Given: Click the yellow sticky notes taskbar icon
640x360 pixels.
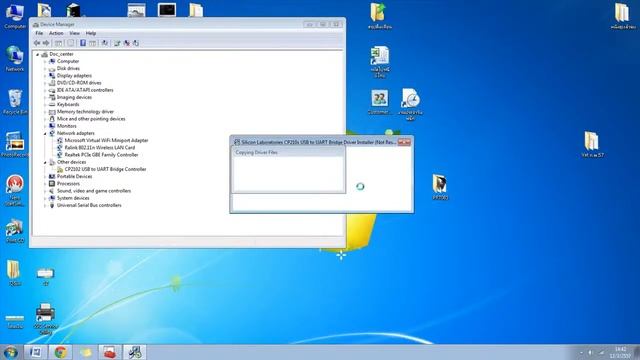Looking at the screenshot, I should [85, 352].
